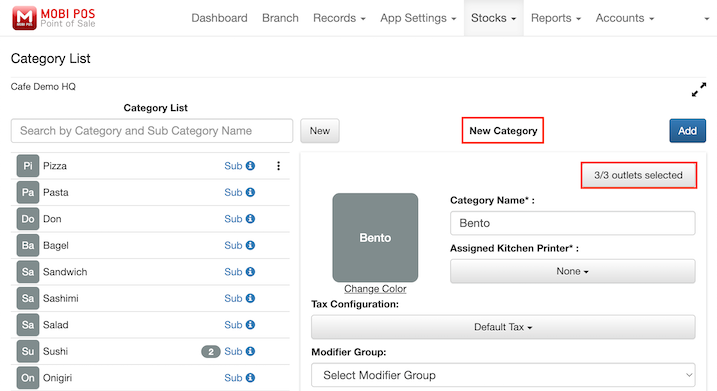Click the info icon next to Sushi
The width and height of the screenshot is (717, 391).
(250, 351)
